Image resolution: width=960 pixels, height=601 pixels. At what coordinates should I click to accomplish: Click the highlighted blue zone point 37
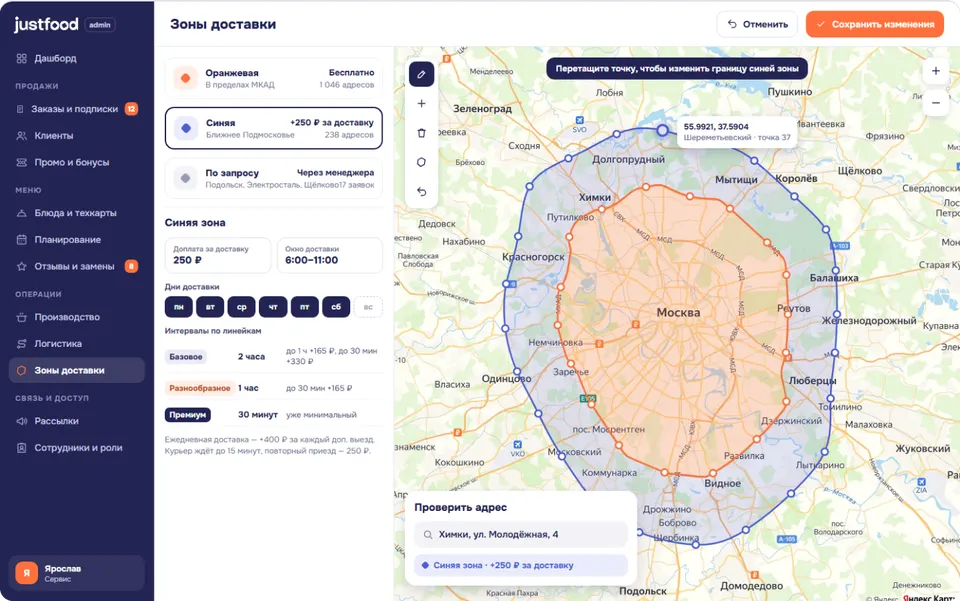662,130
